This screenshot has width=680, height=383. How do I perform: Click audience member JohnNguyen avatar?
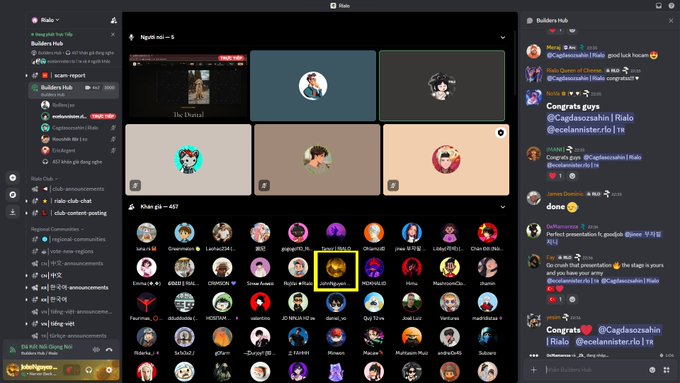(336, 268)
